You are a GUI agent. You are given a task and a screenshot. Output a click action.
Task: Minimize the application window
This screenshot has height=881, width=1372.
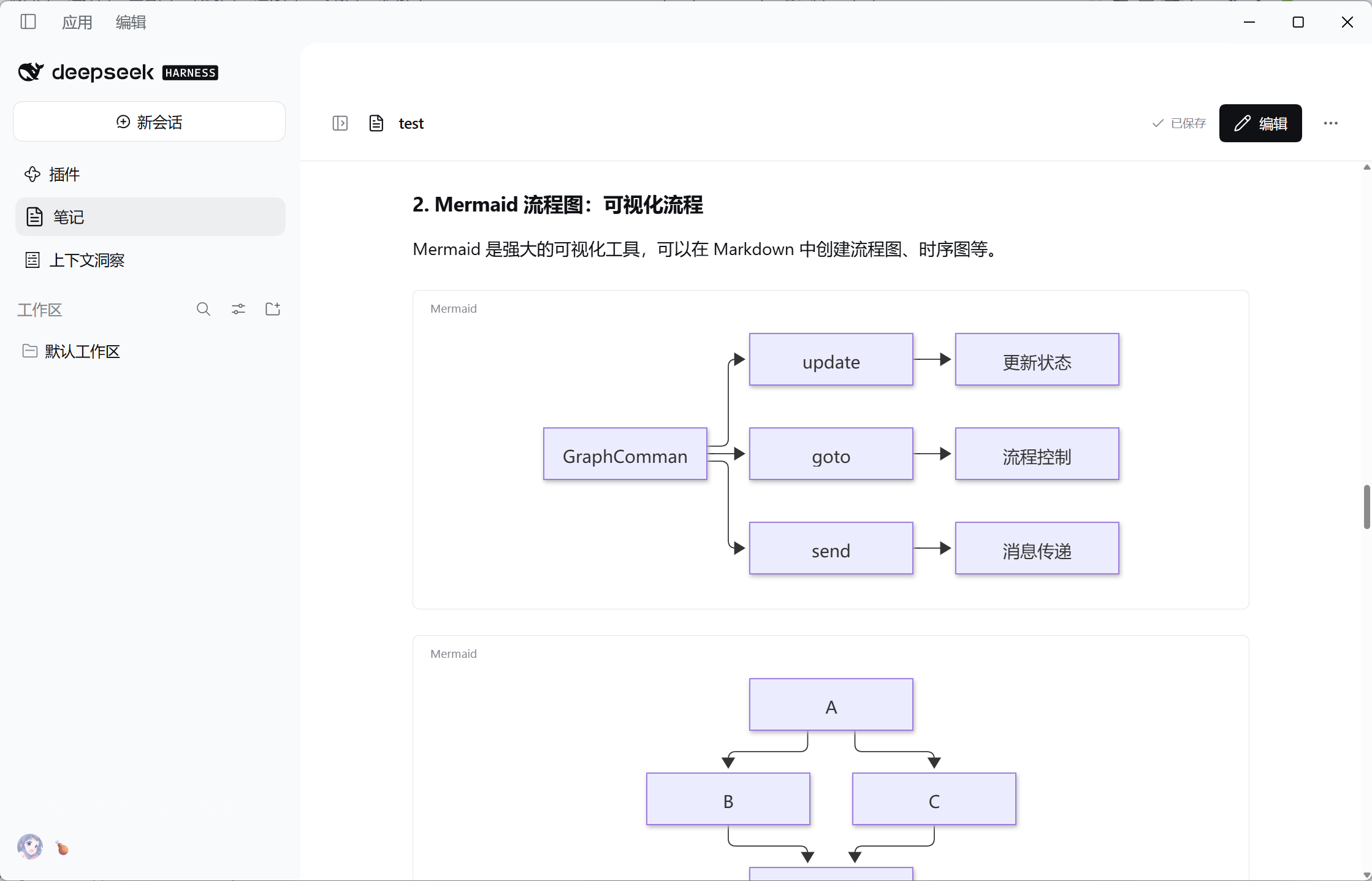click(1249, 22)
